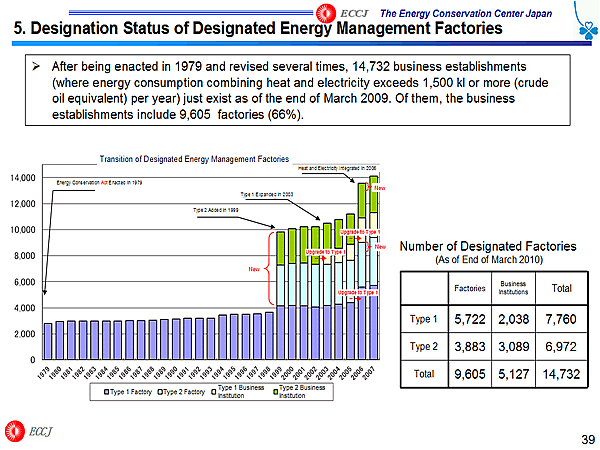Click the blue clover emblem in the header

pos(588,30)
